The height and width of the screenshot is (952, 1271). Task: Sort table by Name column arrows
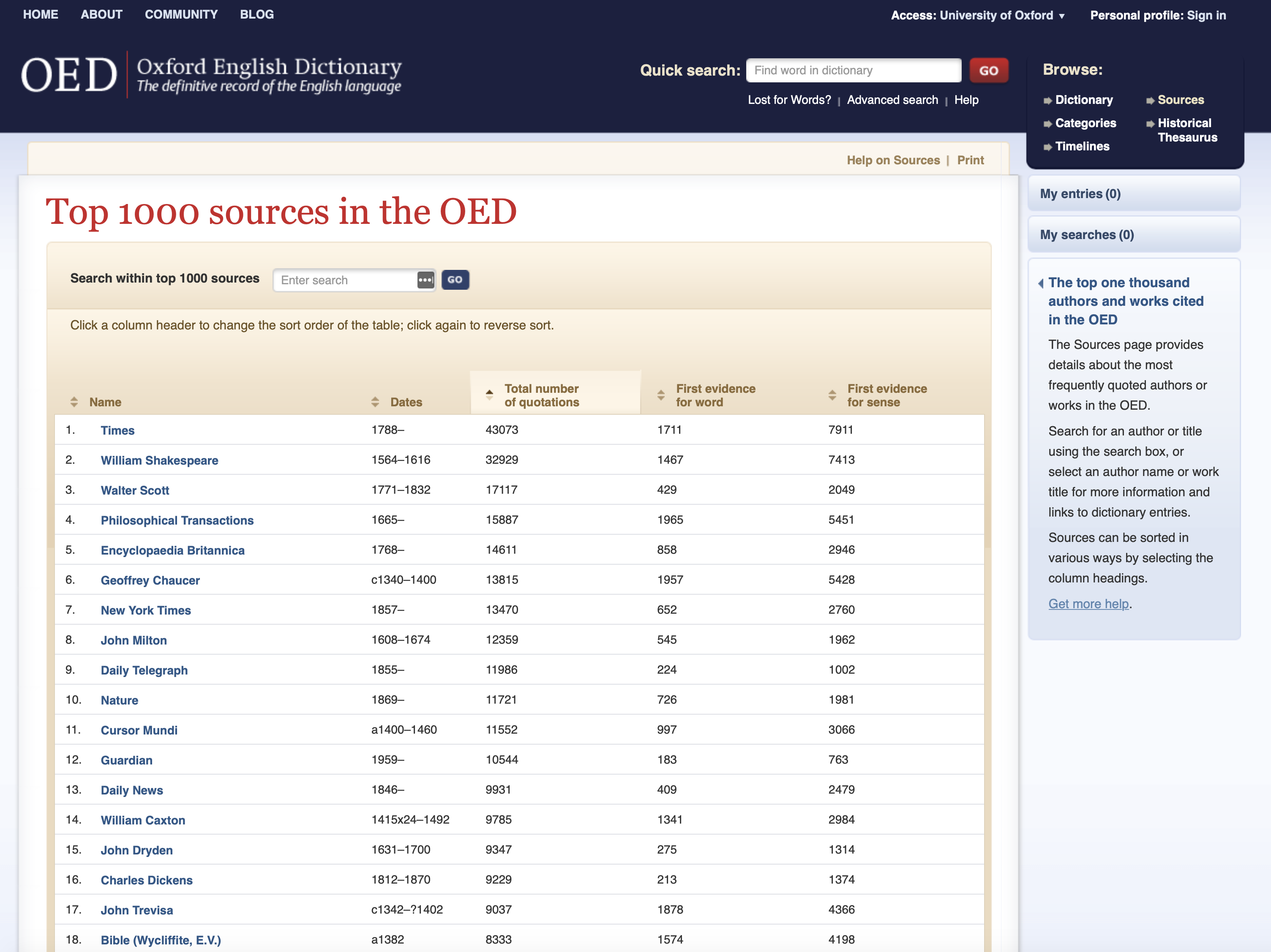pyautogui.click(x=74, y=402)
